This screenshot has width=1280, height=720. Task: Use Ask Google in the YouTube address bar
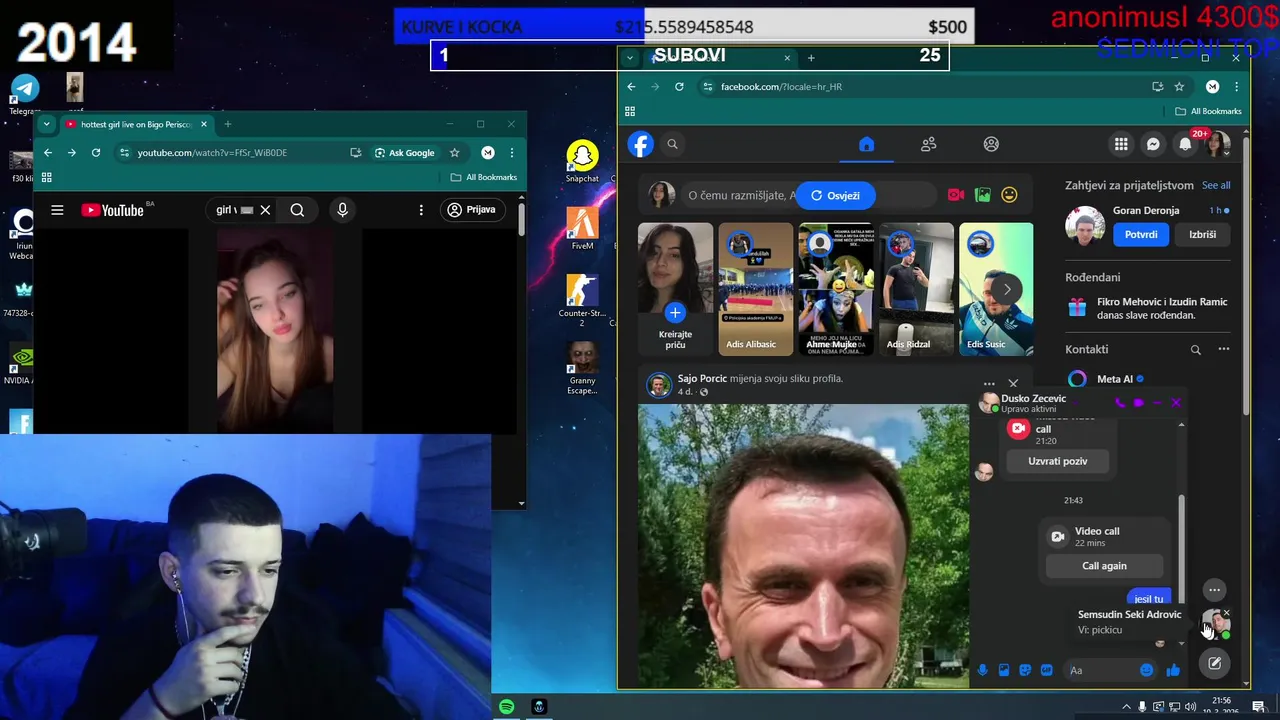(x=405, y=153)
